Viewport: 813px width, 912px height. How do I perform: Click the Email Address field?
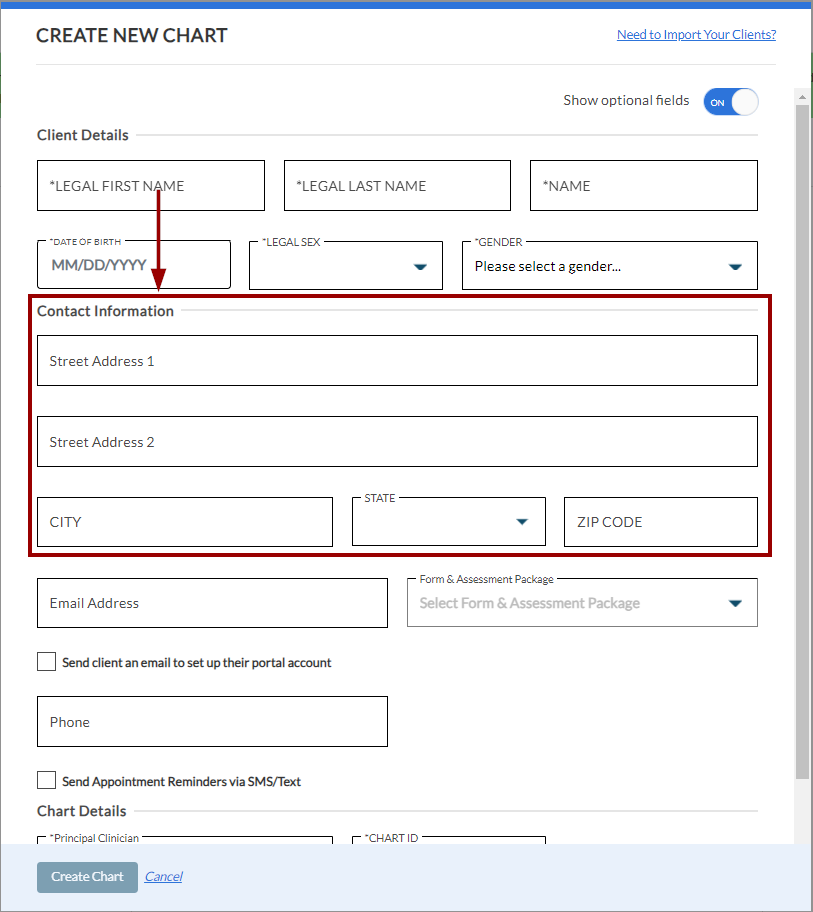point(212,603)
